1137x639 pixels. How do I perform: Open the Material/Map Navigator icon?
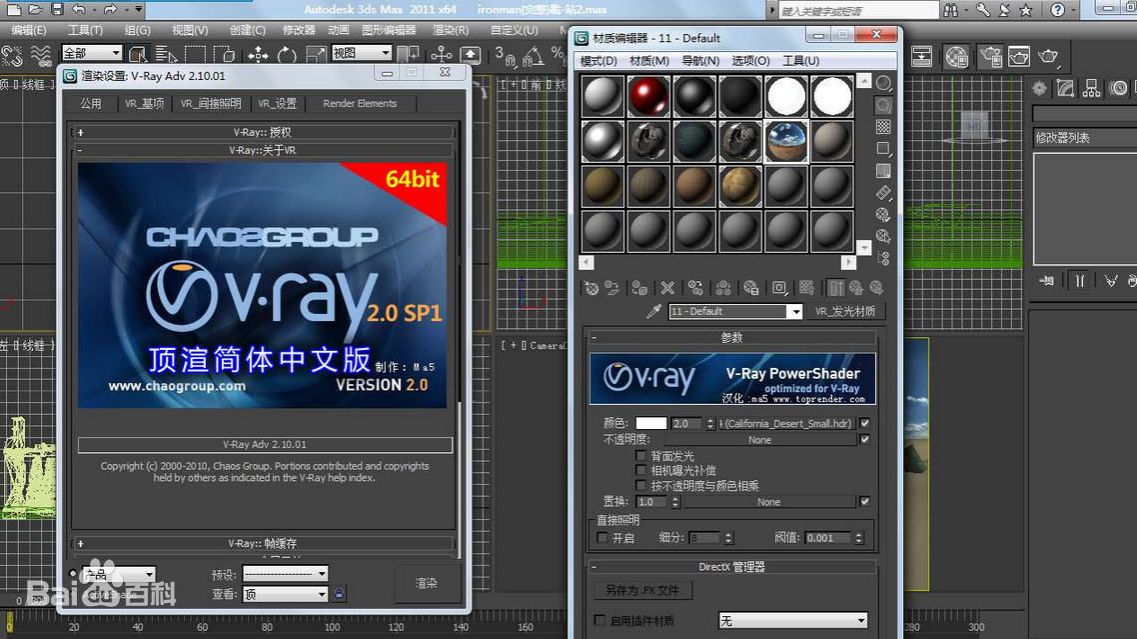coord(883,258)
